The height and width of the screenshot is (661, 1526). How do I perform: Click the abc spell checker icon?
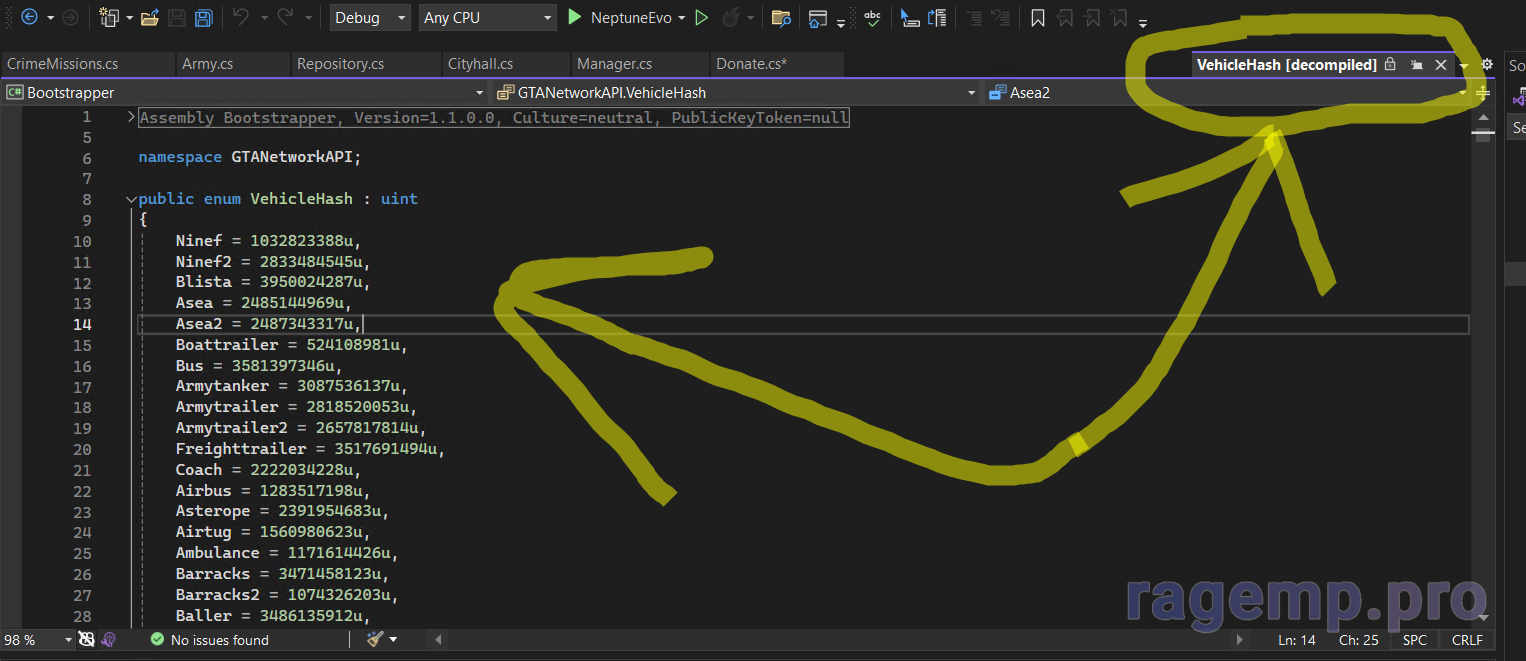click(x=873, y=17)
